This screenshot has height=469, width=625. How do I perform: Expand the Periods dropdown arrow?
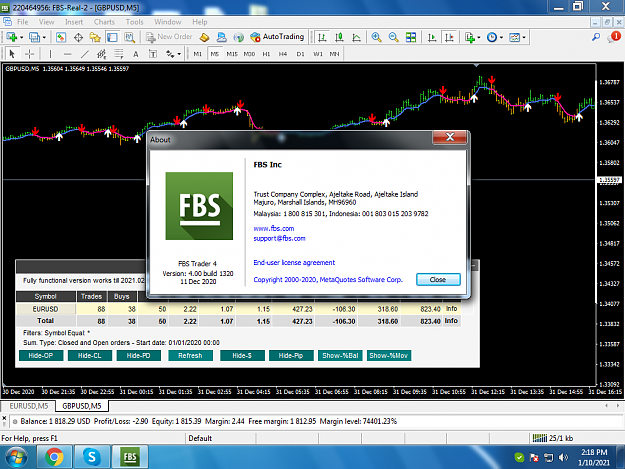coord(501,37)
